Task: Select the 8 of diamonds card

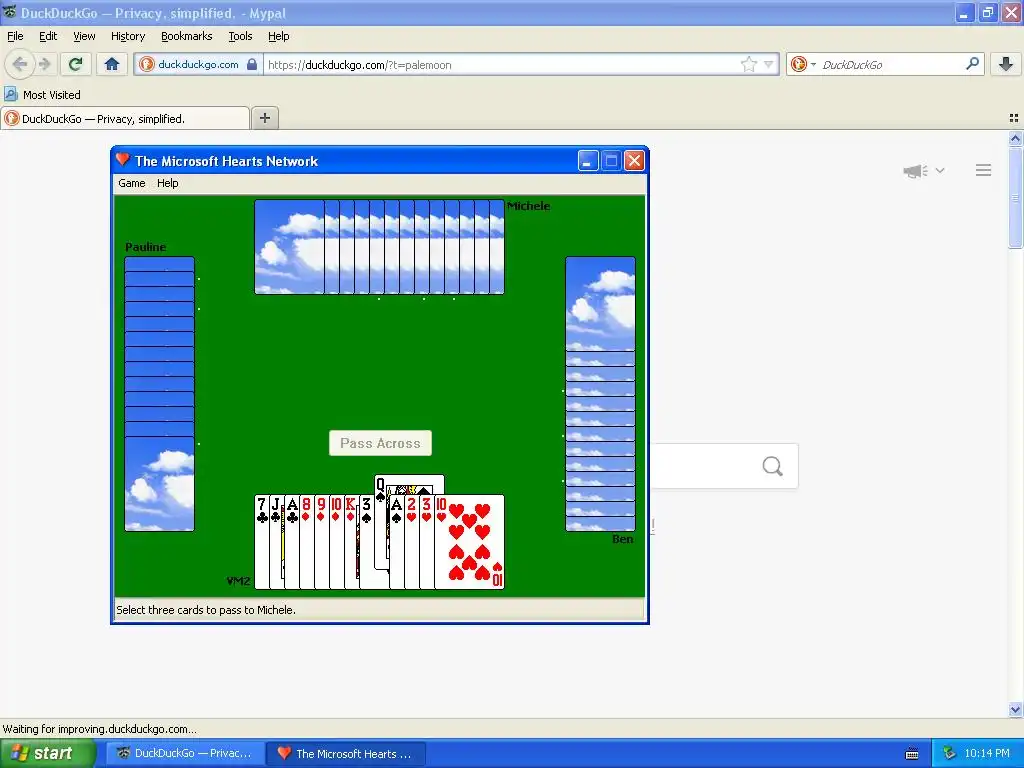Action: coord(306,542)
